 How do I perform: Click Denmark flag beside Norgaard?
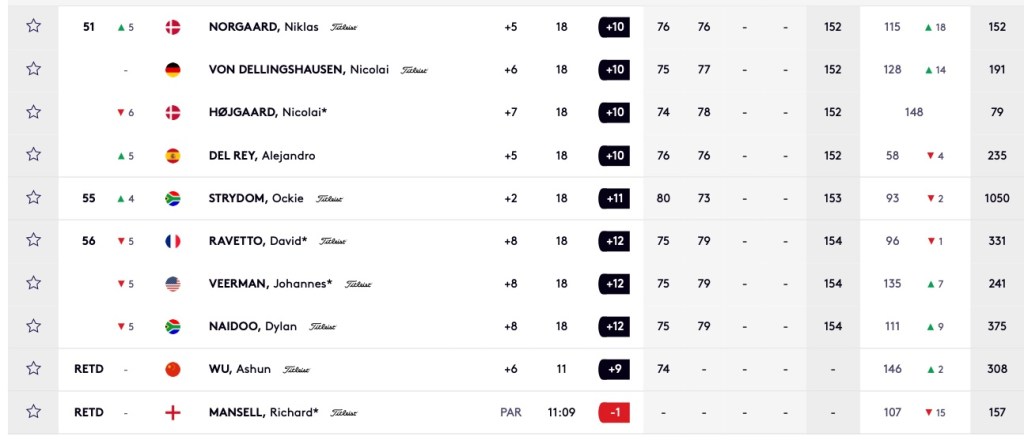172,26
